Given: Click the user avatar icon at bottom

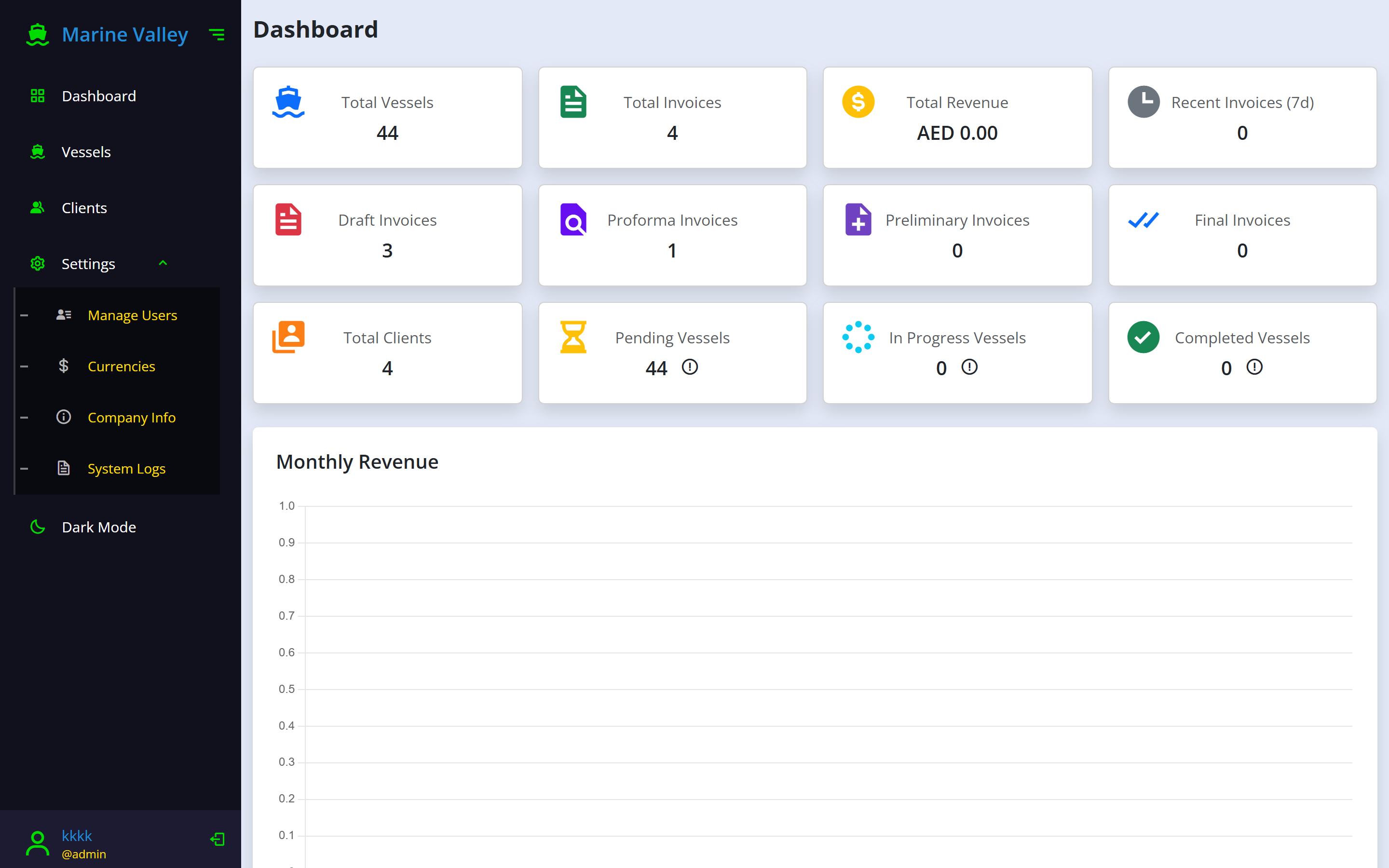Looking at the screenshot, I should (38, 844).
